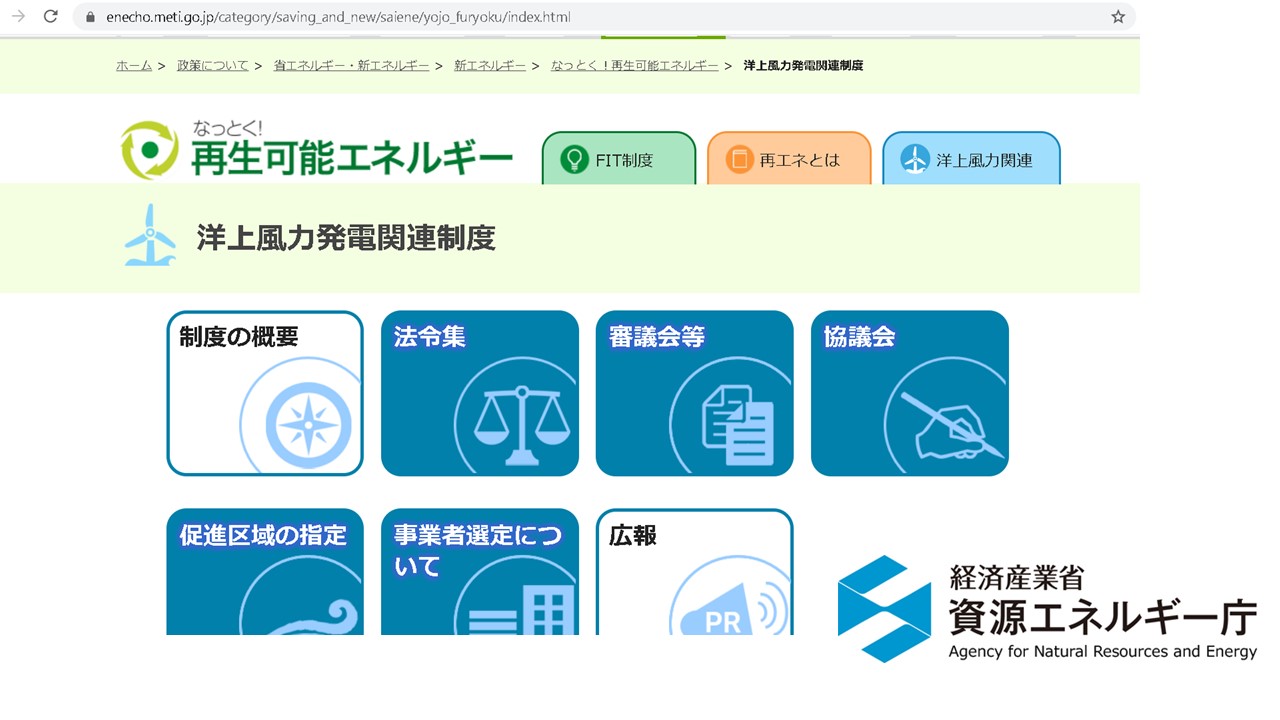This screenshot has width=1280, height=720.
Task: Open 省エネルギー・新エネルギー breadcrumb link
Action: [351, 65]
